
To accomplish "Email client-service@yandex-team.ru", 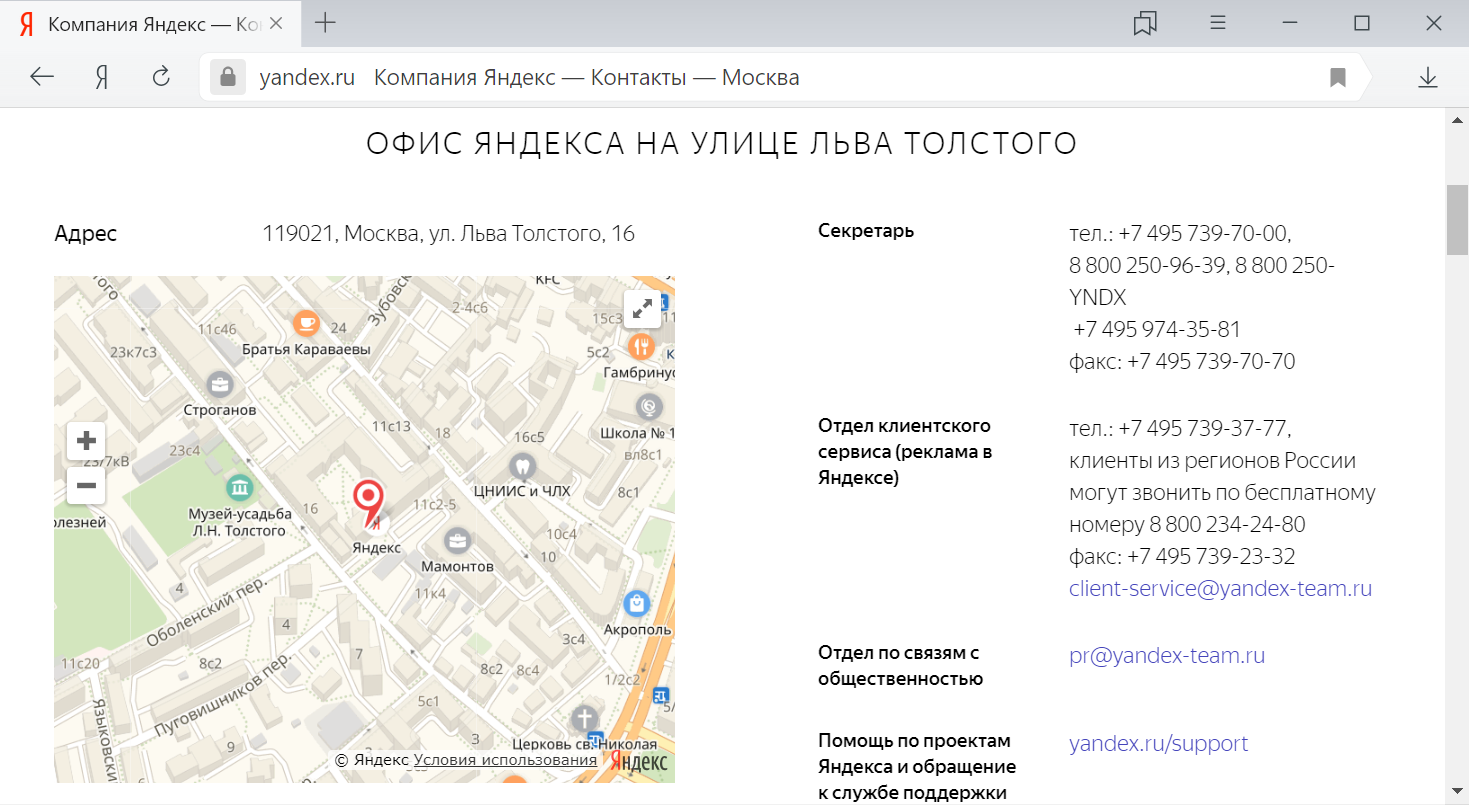I will (x=1220, y=588).
